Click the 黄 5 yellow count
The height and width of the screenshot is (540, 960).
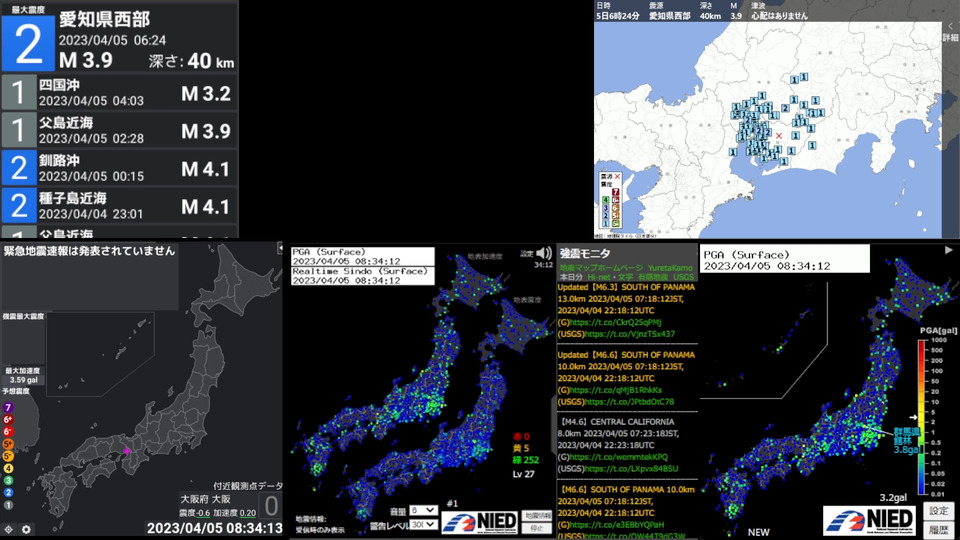521,448
